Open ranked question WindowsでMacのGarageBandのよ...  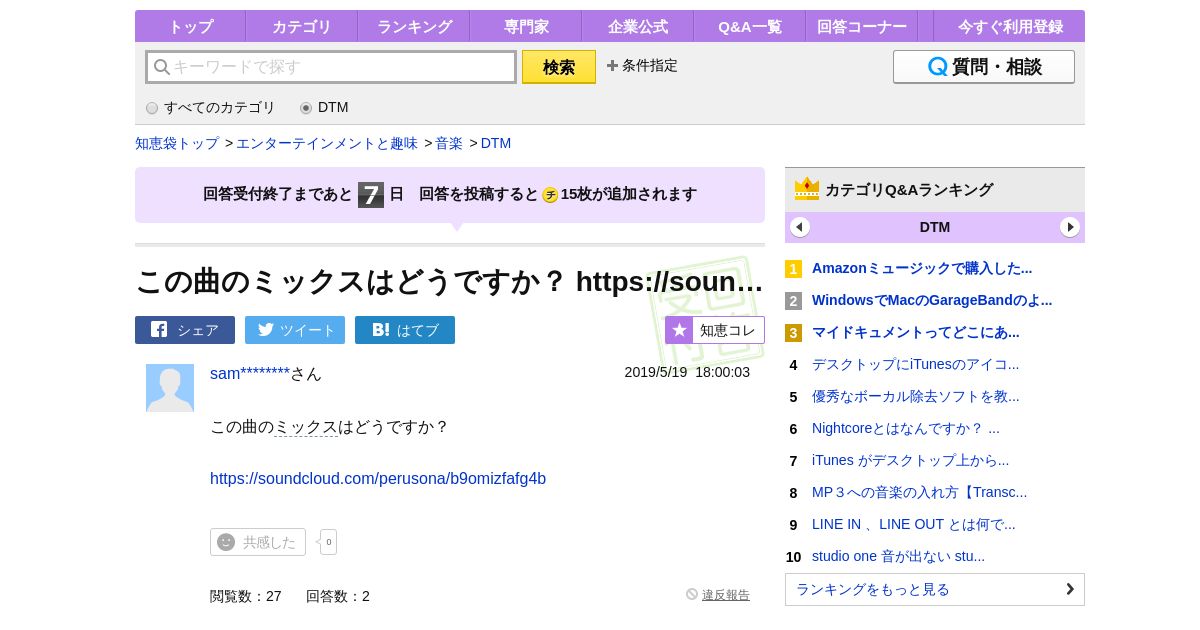932,300
